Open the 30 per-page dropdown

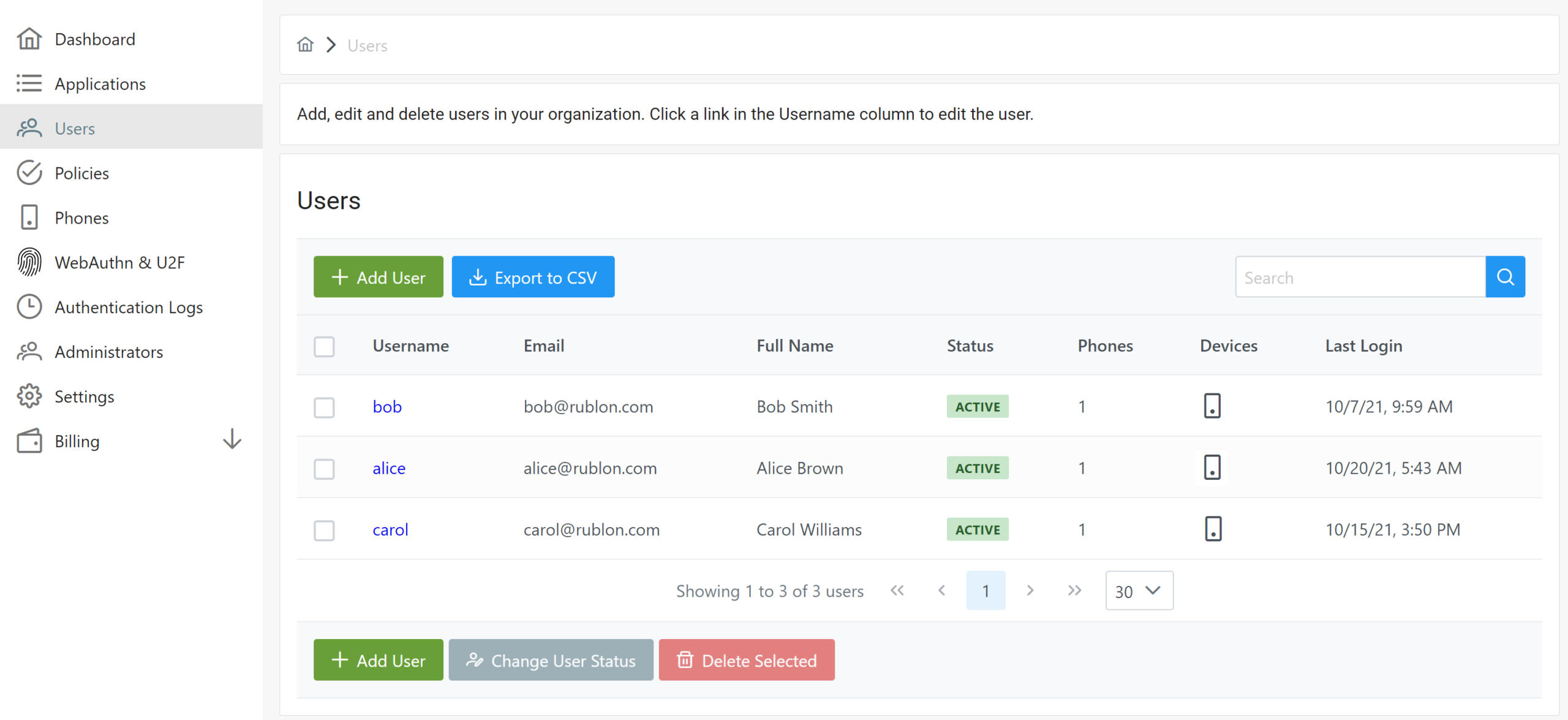tap(1139, 591)
